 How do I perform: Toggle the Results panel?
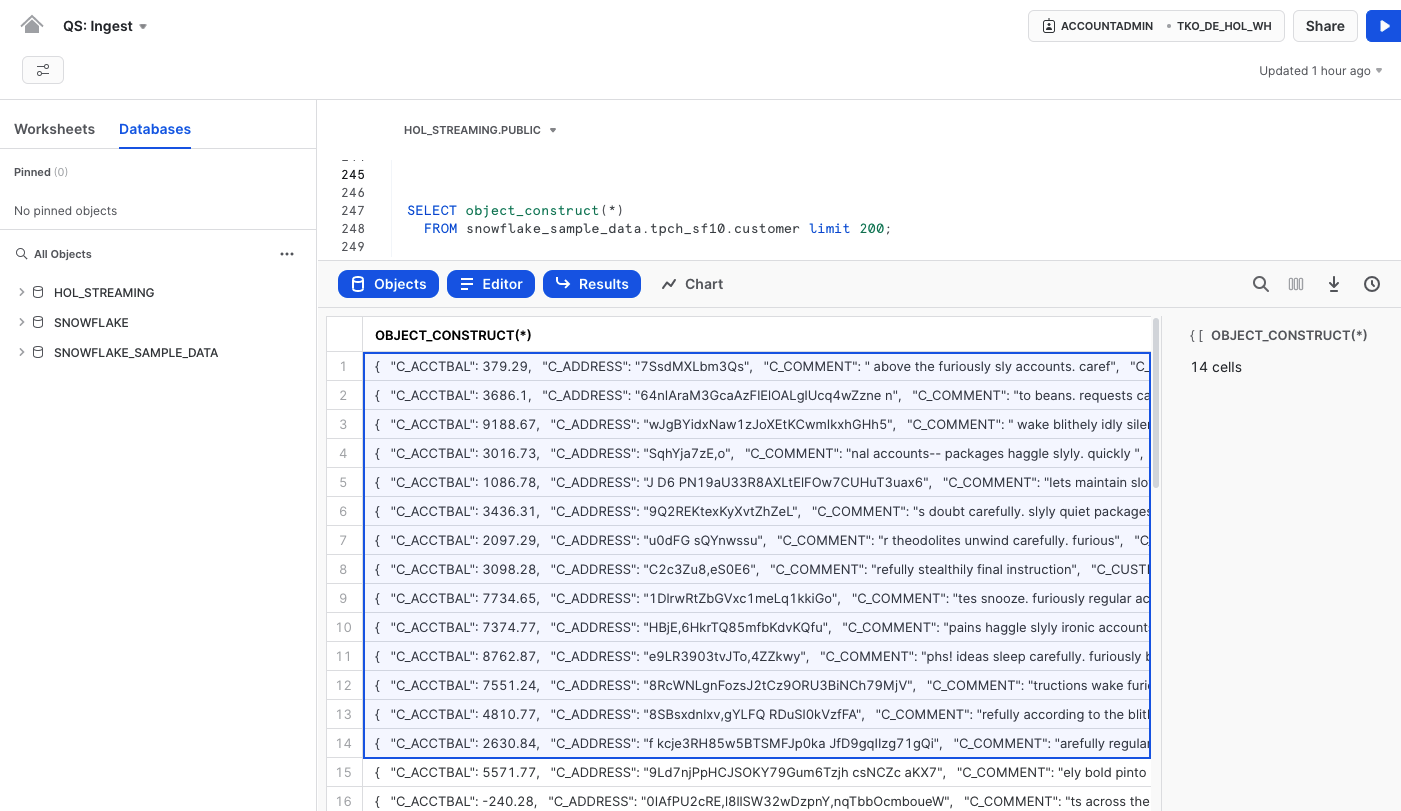(592, 284)
